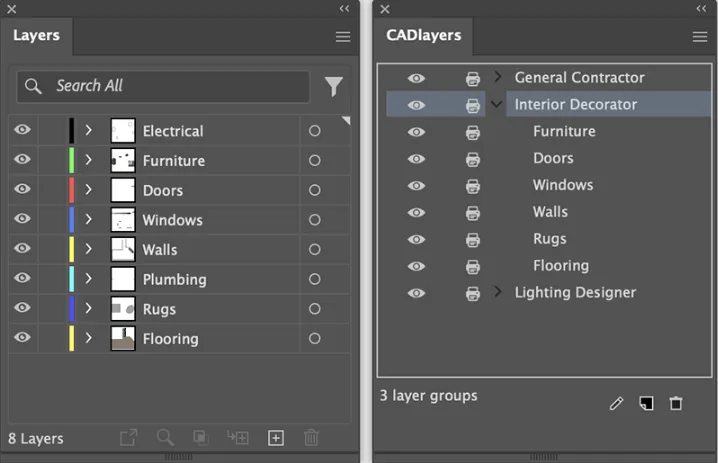Viewport: 718px width, 463px height.
Task: Toggle visibility of General Contractor group
Action: 416,78
